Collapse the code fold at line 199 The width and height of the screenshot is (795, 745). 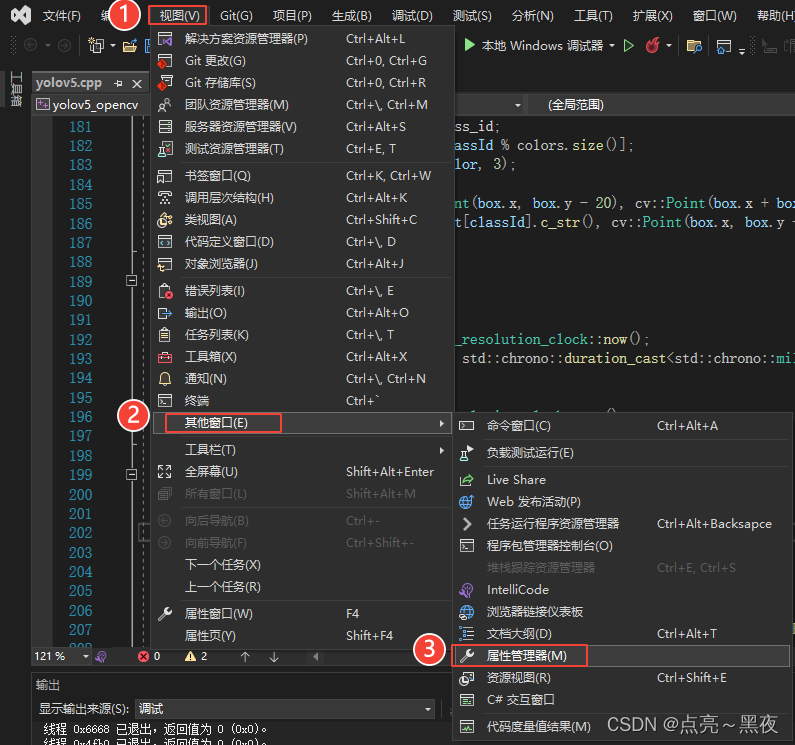click(131, 475)
